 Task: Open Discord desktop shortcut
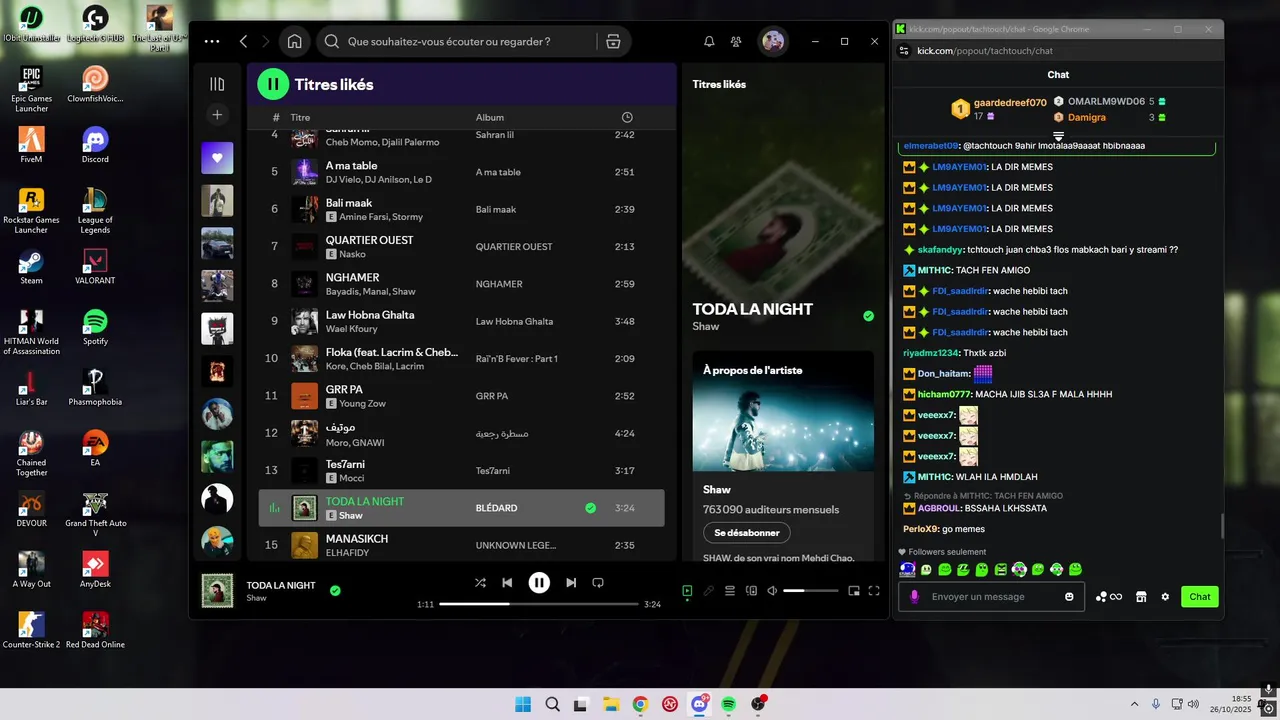coord(95,145)
